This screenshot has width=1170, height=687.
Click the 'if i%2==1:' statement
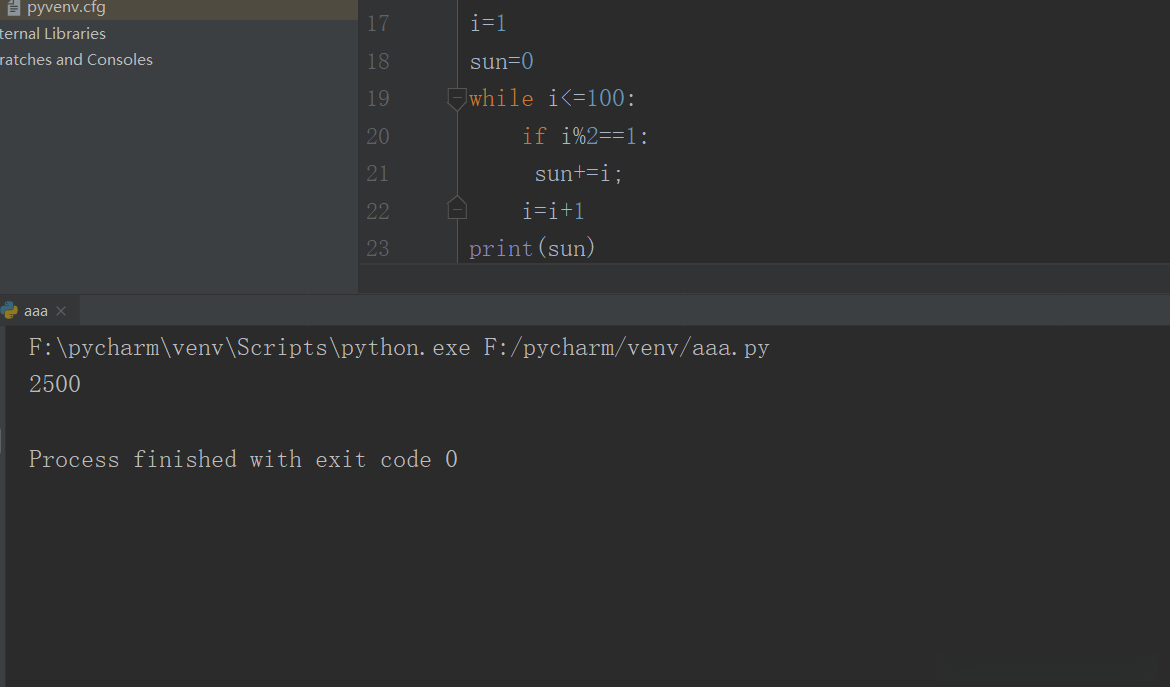(x=585, y=137)
